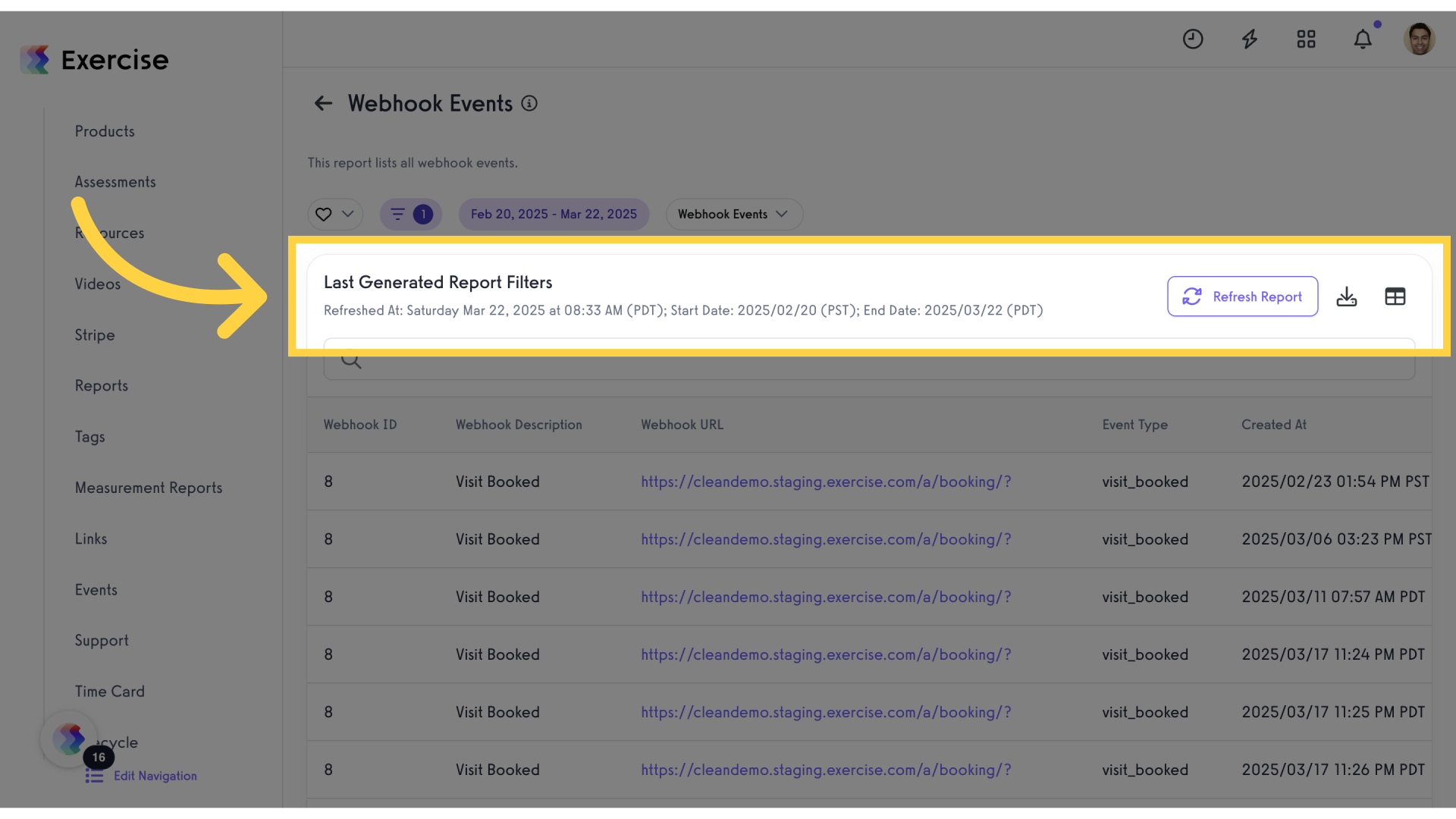Open the user profile avatar

pos(1419,39)
